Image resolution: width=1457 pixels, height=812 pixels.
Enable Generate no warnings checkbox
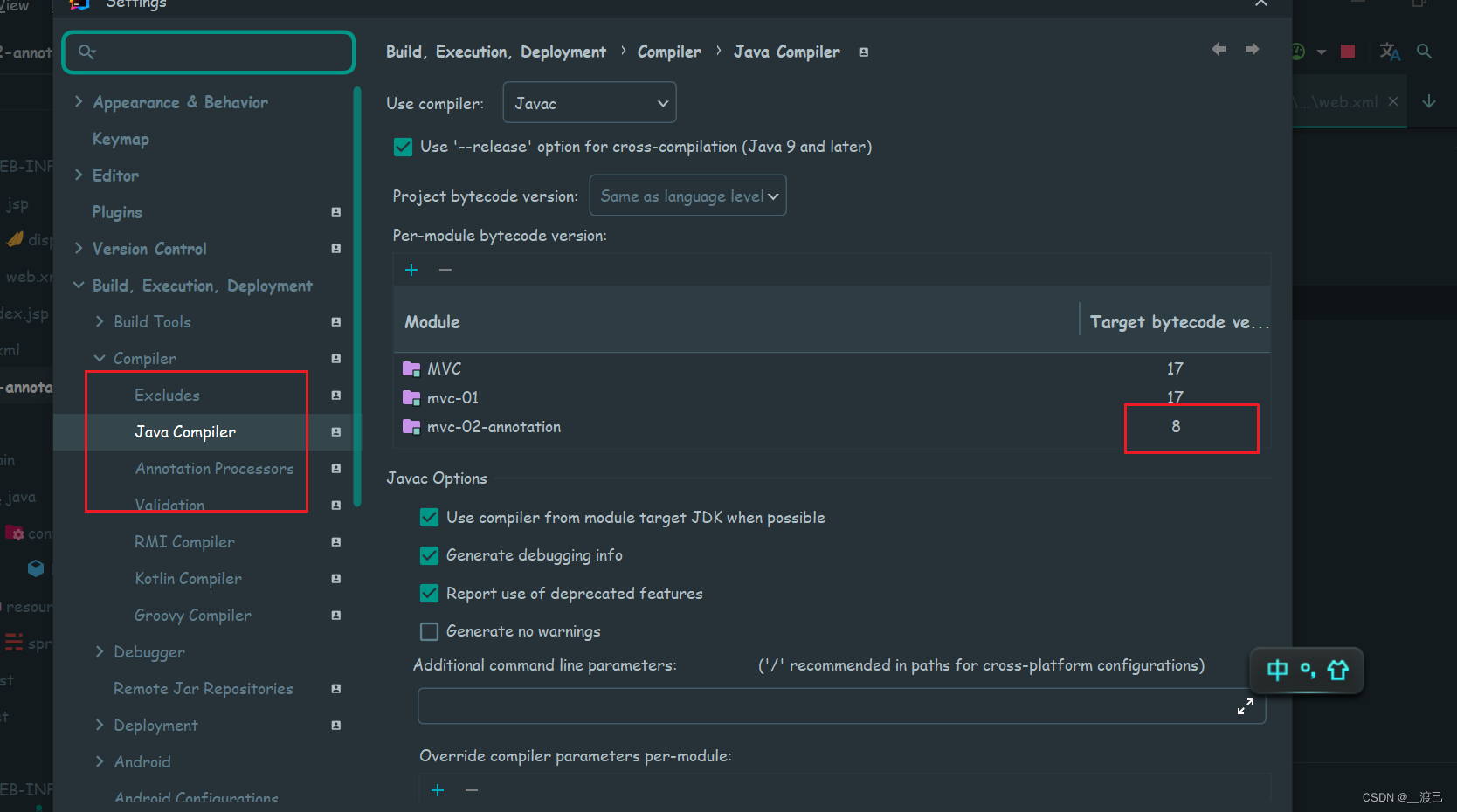tap(429, 631)
